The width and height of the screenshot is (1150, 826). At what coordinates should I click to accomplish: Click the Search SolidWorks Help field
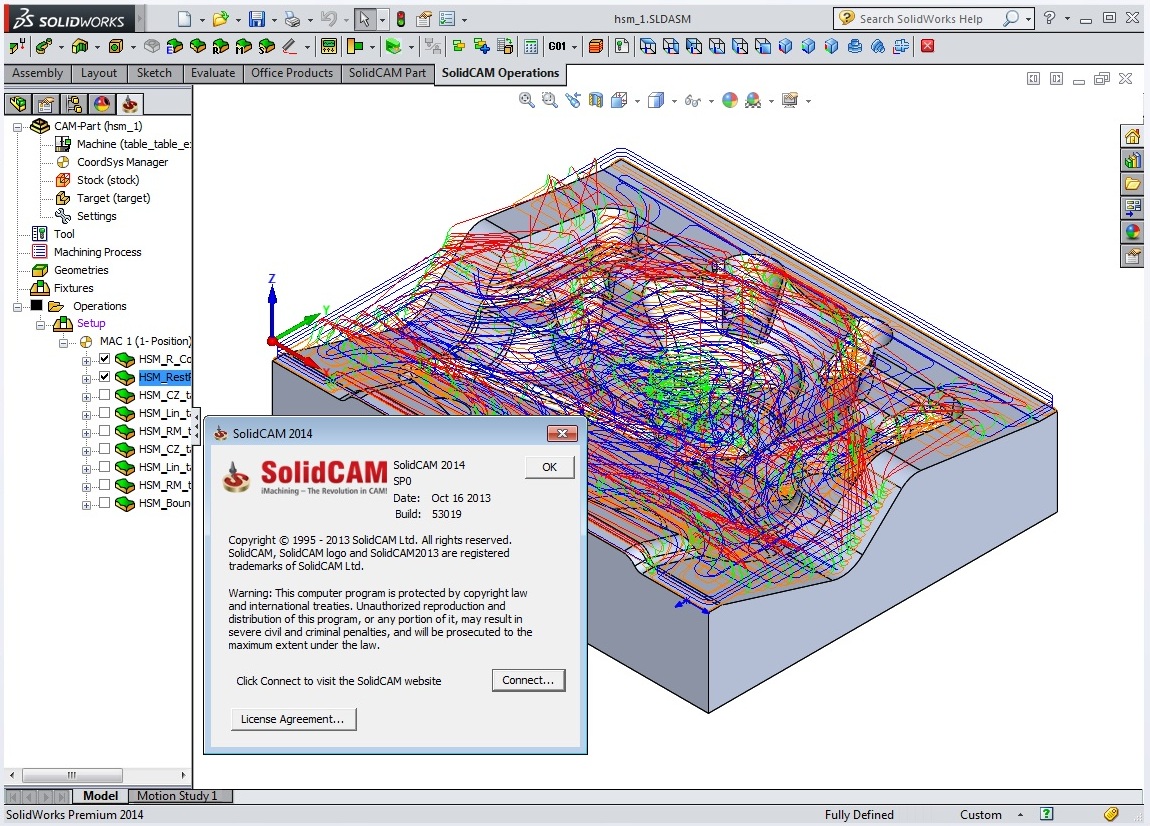[920, 18]
